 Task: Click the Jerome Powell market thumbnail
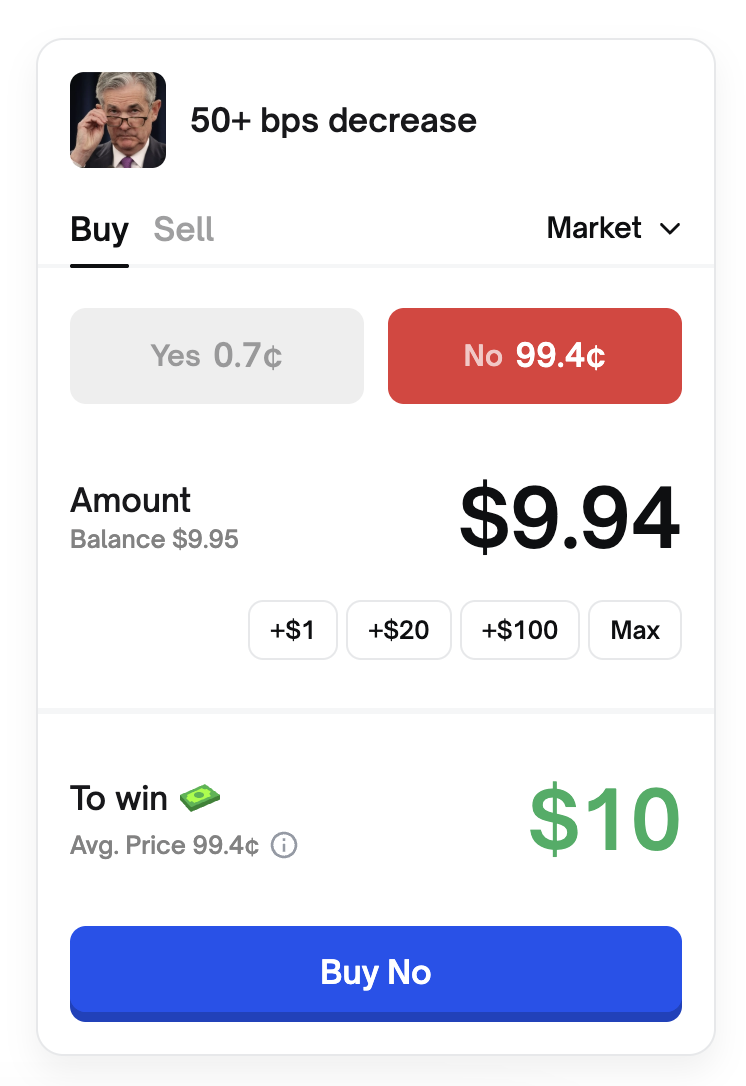point(118,120)
